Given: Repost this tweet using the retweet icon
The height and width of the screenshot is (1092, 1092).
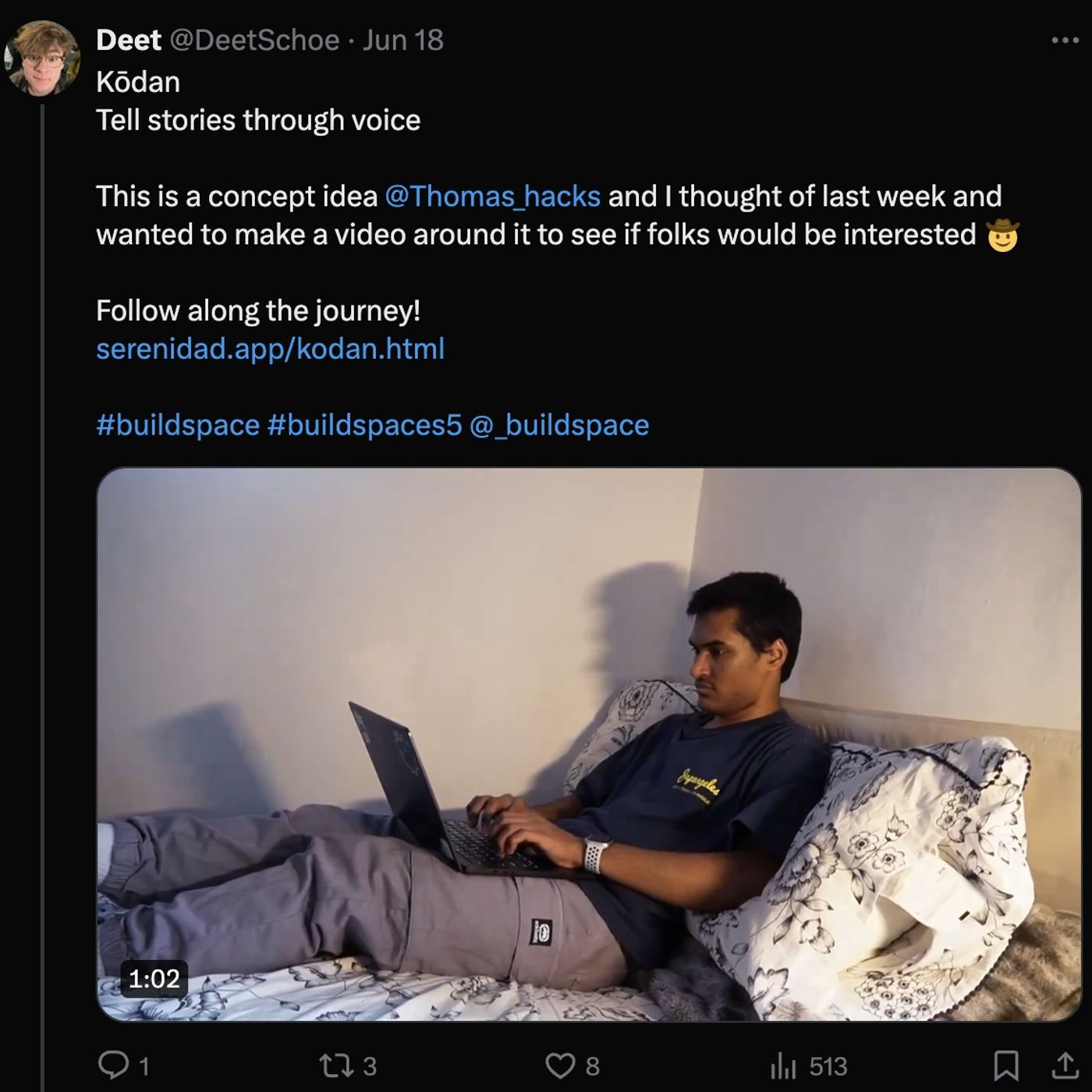Looking at the screenshot, I should tap(335, 1065).
